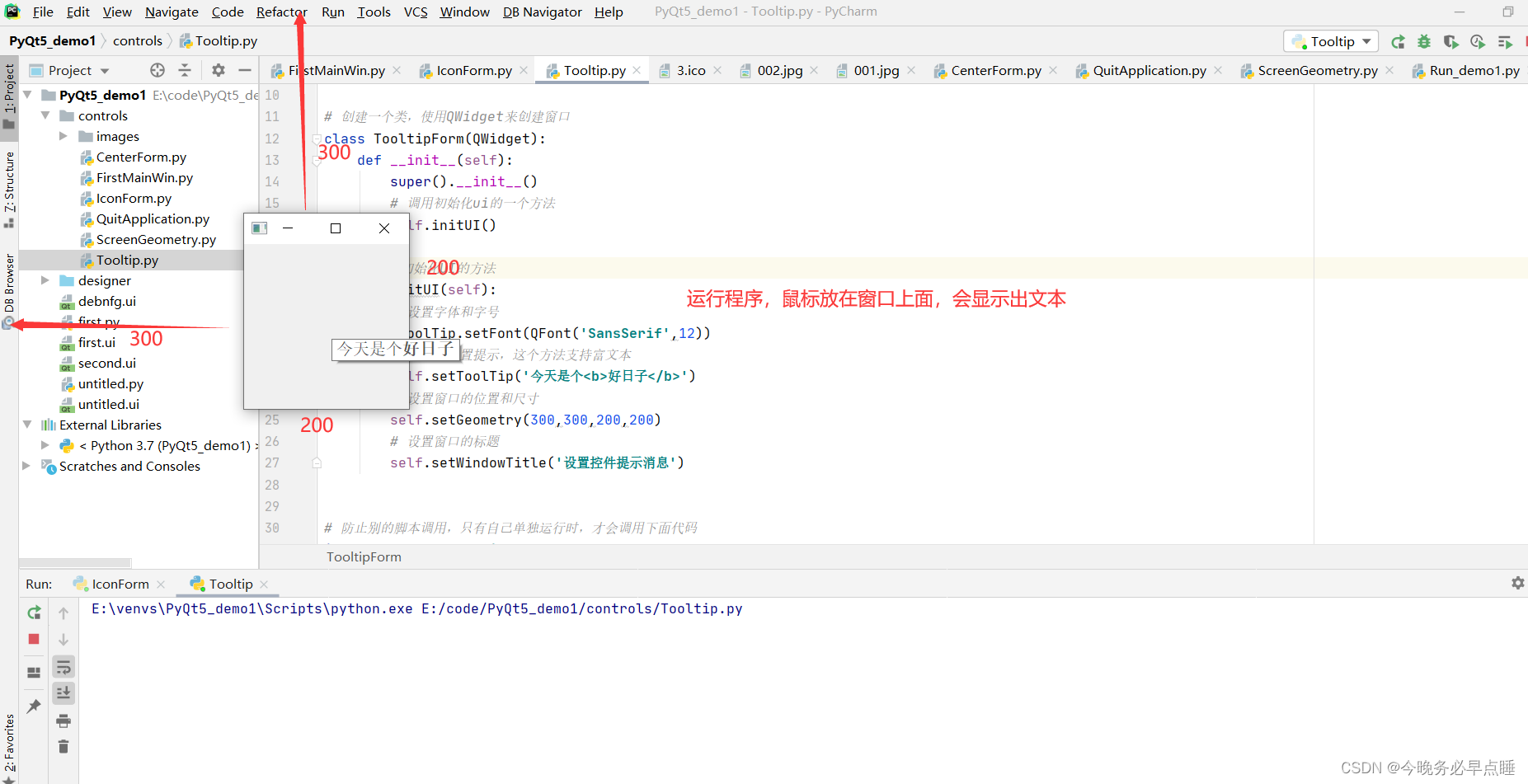Select debnfg.ui in project tree
This screenshot has width=1528, height=784.
[x=107, y=301]
